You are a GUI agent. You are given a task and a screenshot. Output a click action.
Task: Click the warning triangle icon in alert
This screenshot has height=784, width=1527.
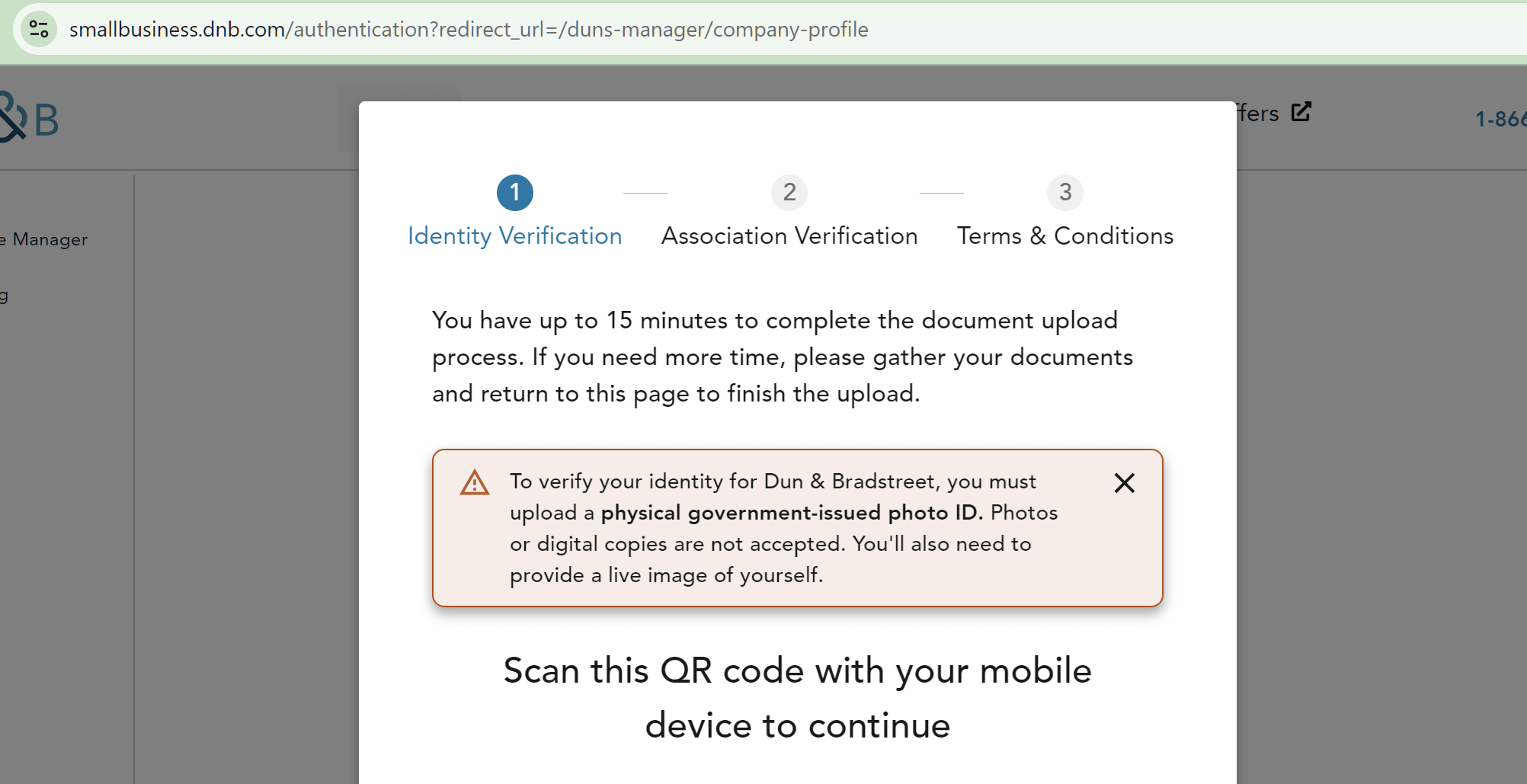[x=475, y=483]
